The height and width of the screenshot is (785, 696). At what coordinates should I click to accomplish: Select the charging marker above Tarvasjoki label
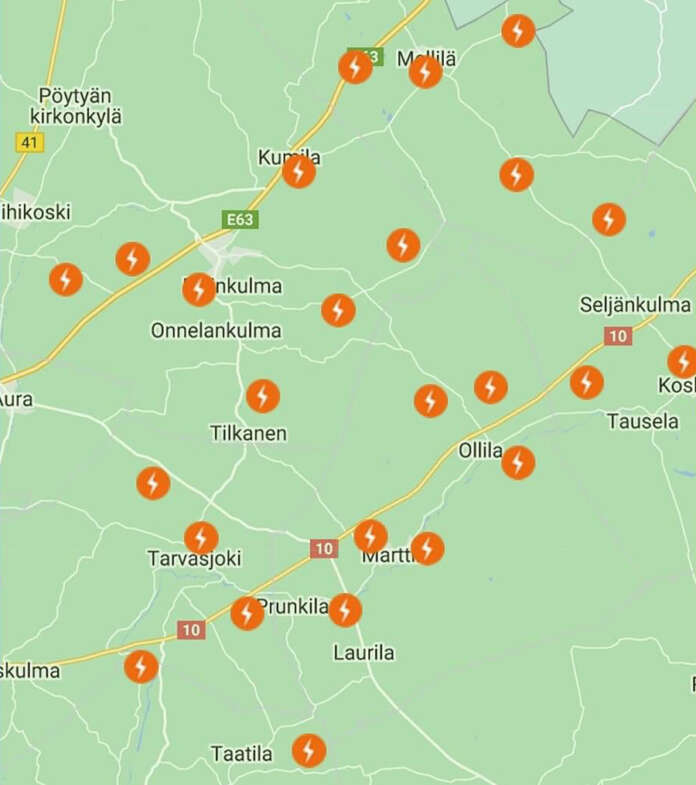point(201,538)
